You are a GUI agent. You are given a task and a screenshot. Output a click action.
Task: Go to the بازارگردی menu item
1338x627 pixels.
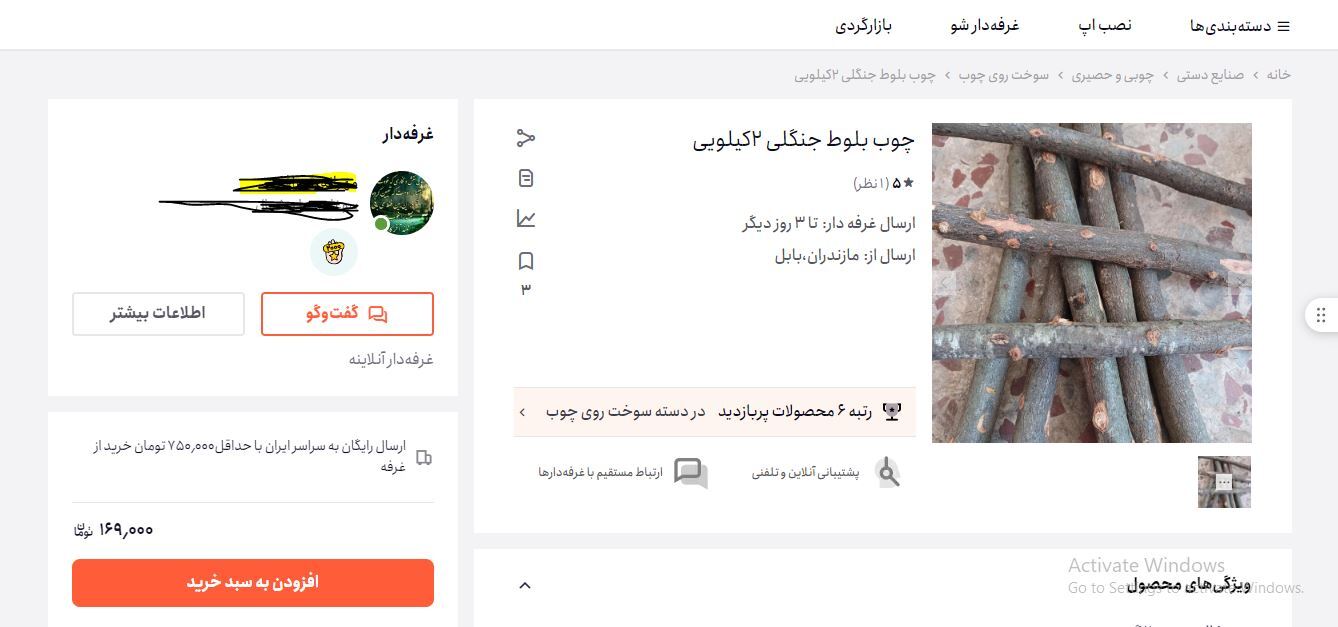pyautogui.click(x=864, y=25)
